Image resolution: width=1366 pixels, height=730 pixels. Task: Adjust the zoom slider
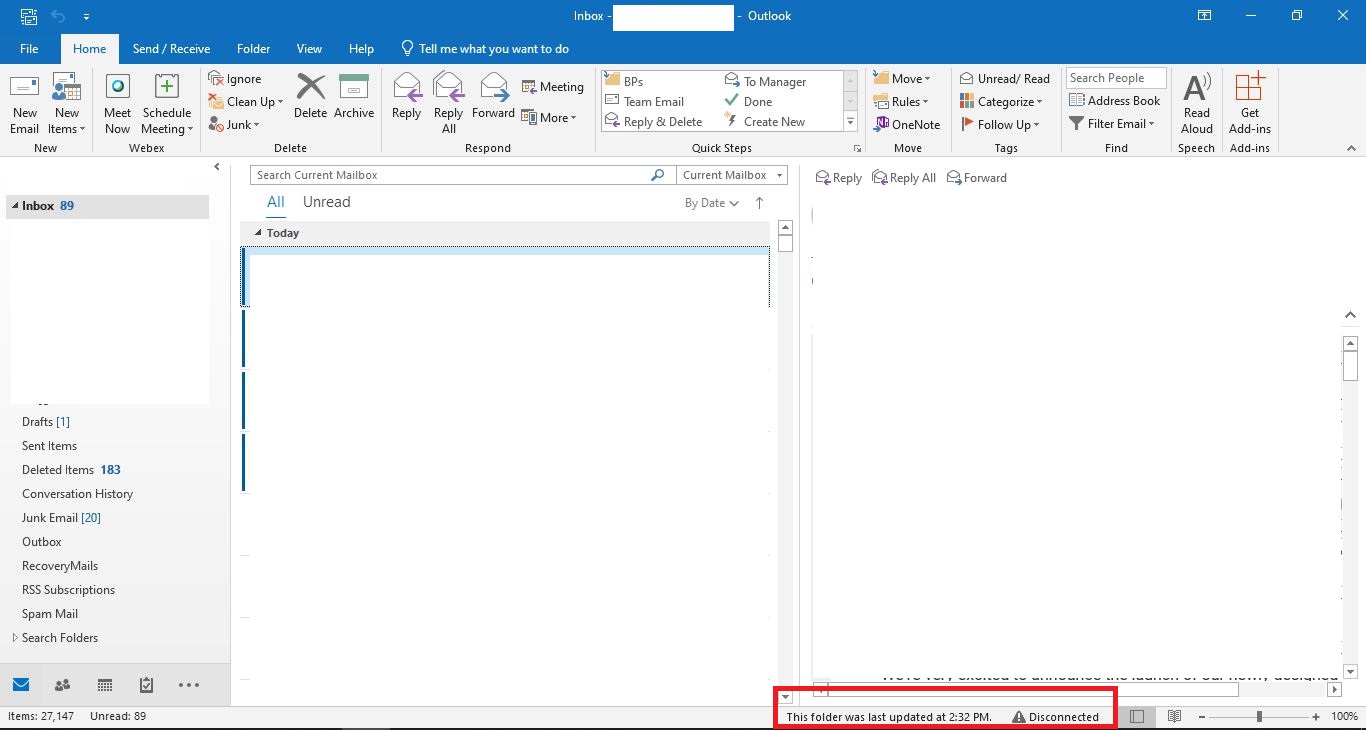point(1259,717)
